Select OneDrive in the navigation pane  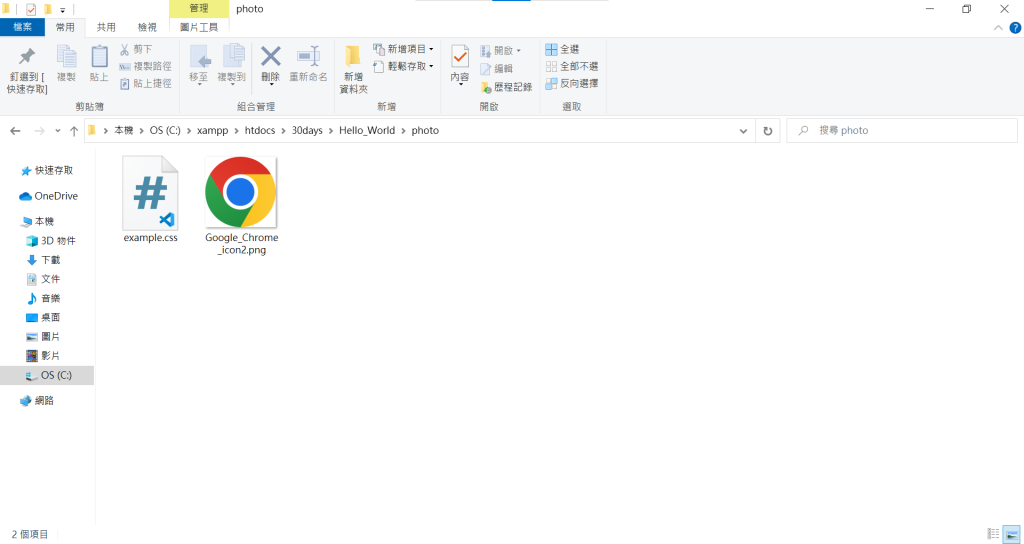click(x=48, y=196)
